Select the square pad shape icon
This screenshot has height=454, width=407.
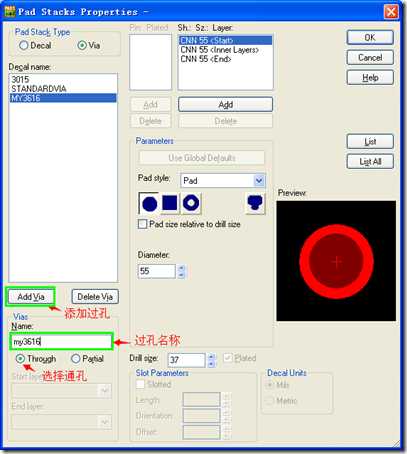170,203
